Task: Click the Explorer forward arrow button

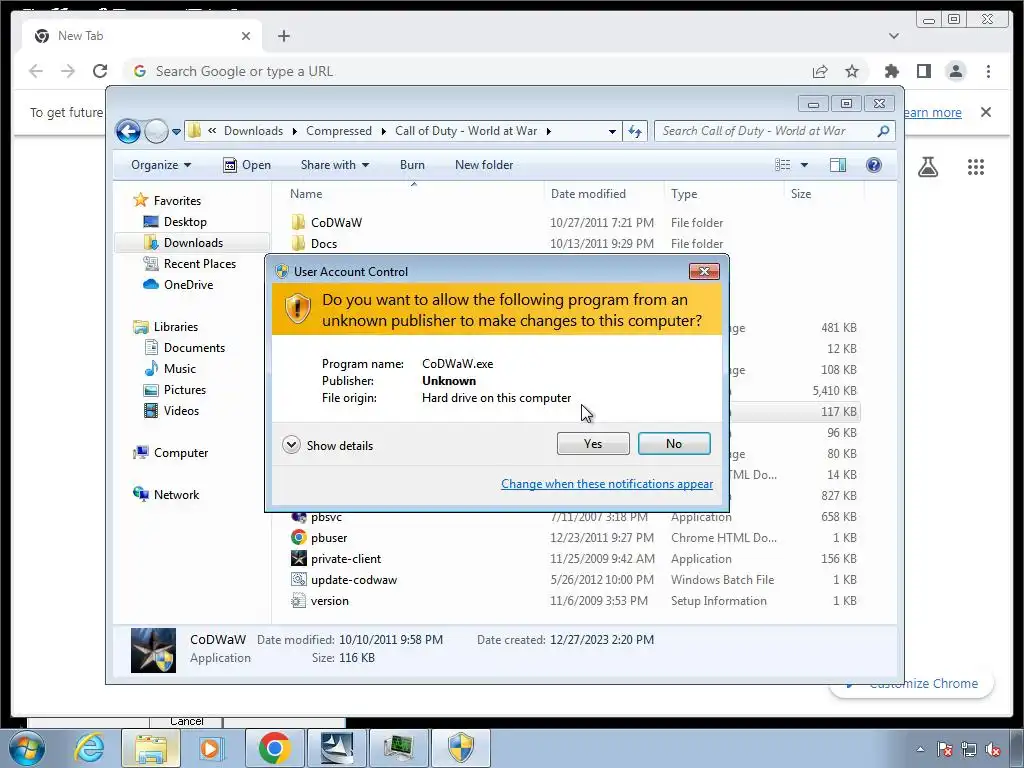Action: pyautogui.click(x=156, y=131)
